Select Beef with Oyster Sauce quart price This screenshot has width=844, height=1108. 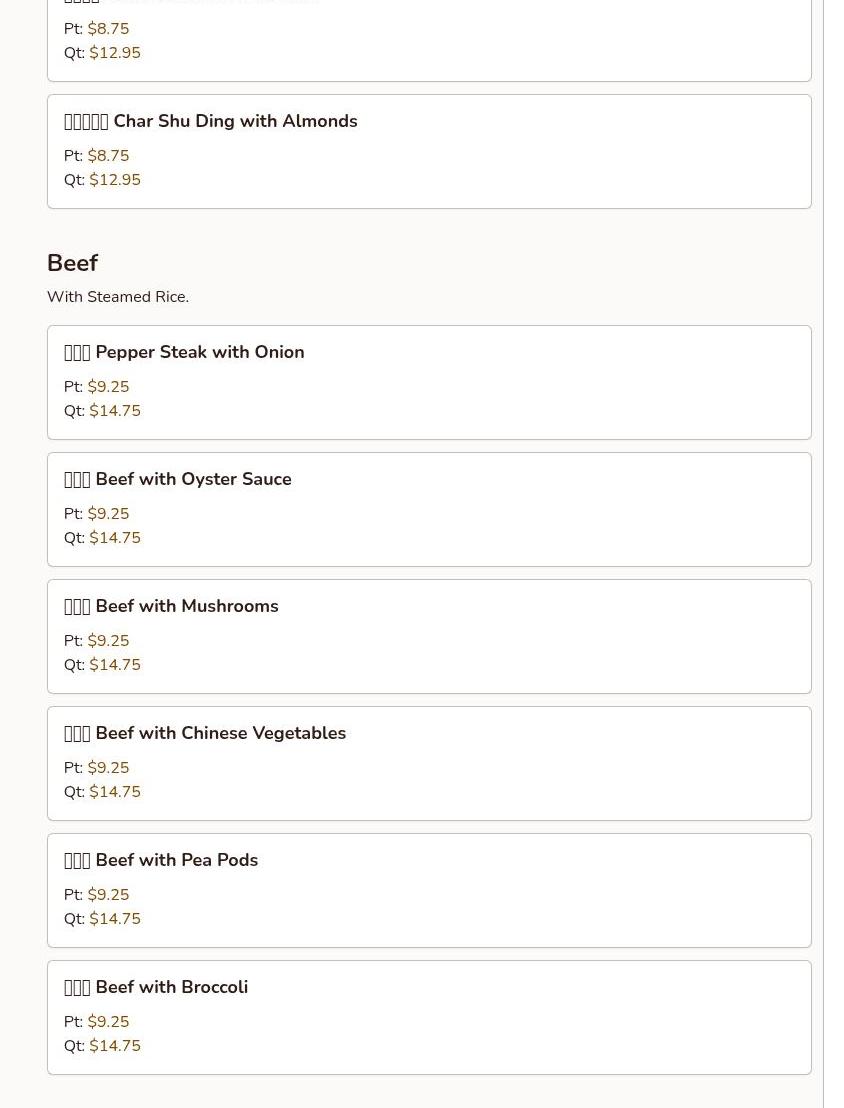115,538
